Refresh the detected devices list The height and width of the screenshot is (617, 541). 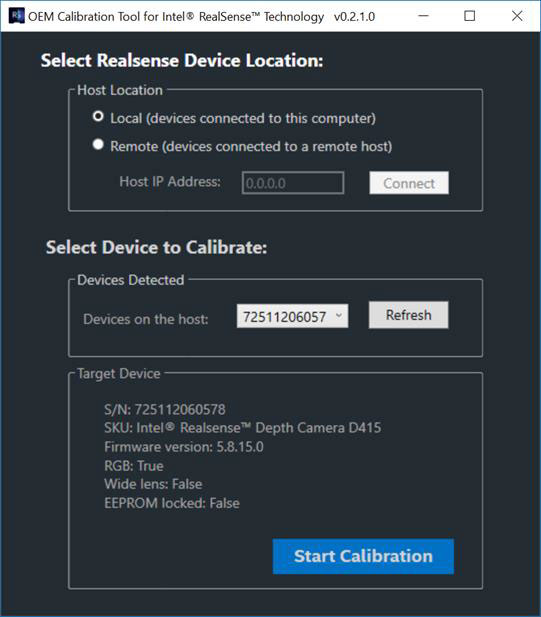408,315
